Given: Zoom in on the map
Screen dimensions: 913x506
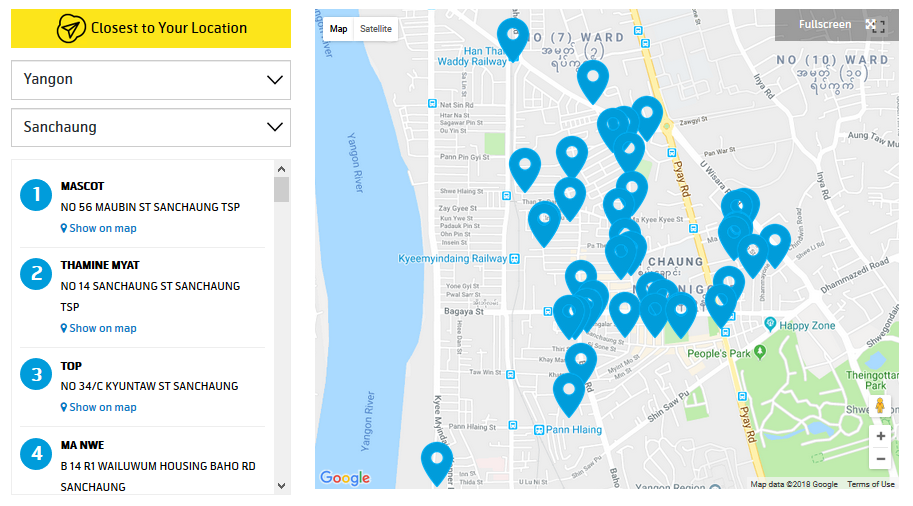Looking at the screenshot, I should [x=880, y=436].
